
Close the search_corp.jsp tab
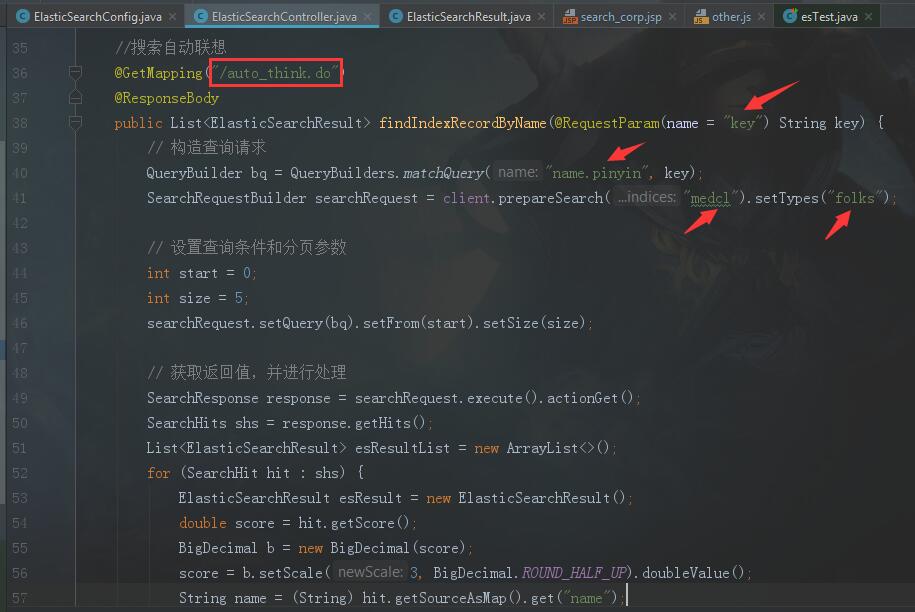click(x=672, y=17)
